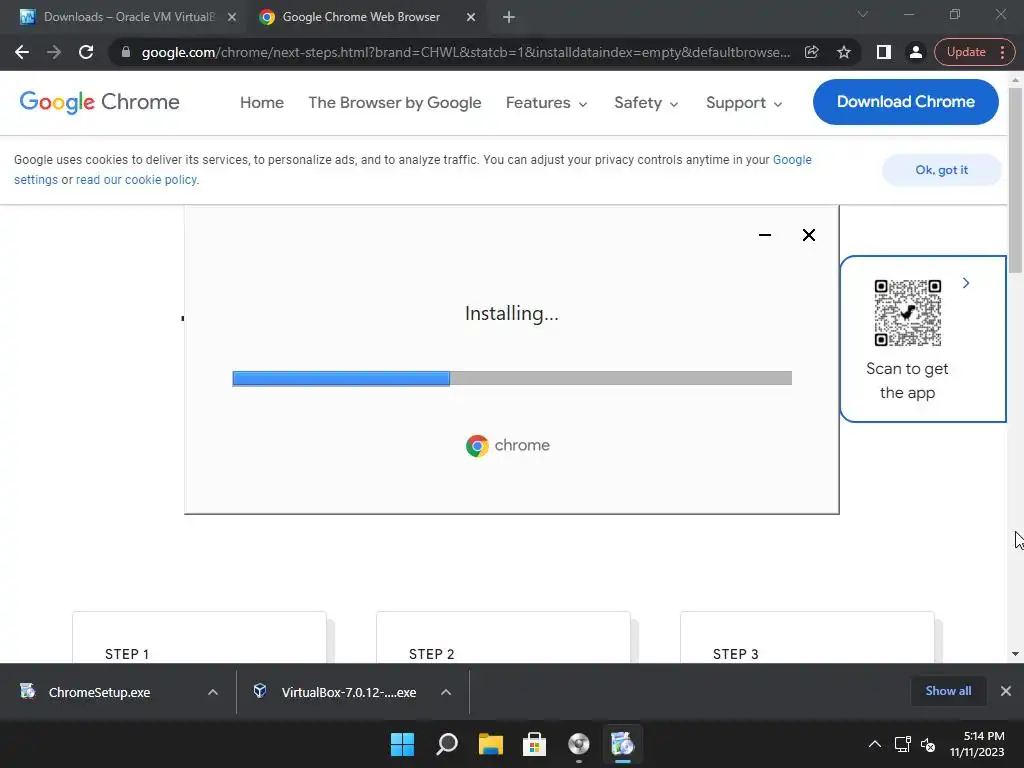Click the STEP 1 card
The width and height of the screenshot is (1024, 768).
(199, 638)
